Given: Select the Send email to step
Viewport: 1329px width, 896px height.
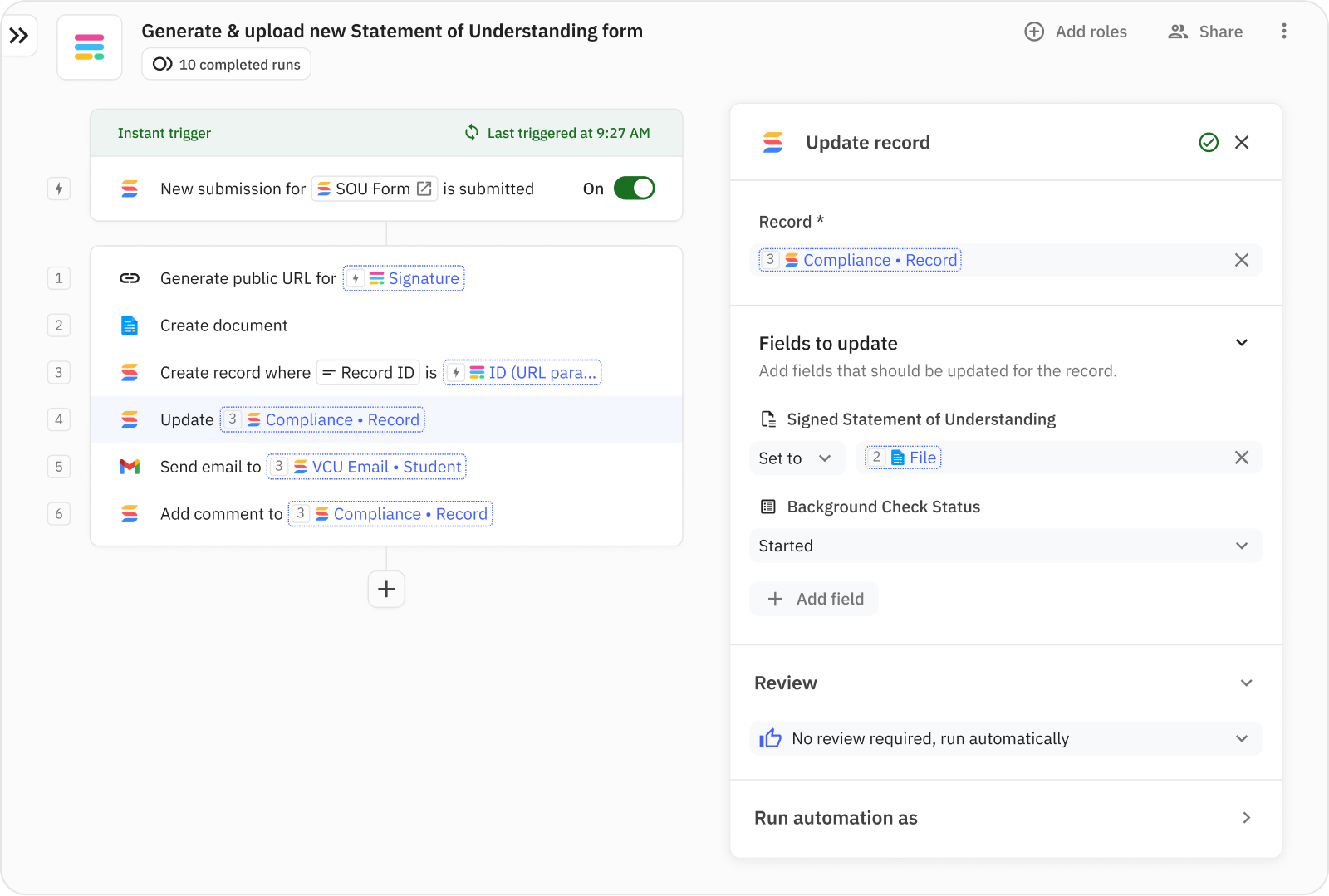Looking at the screenshot, I should (211, 467).
